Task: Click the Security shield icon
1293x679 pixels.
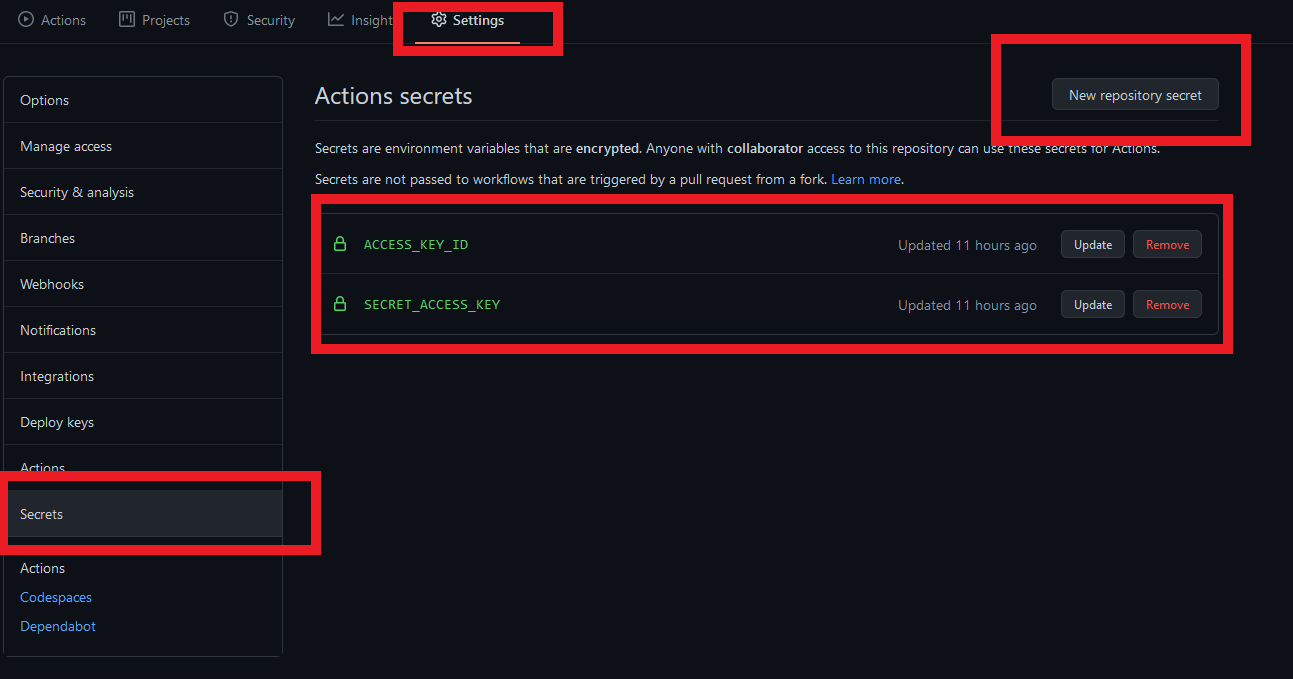Action: click(231, 20)
